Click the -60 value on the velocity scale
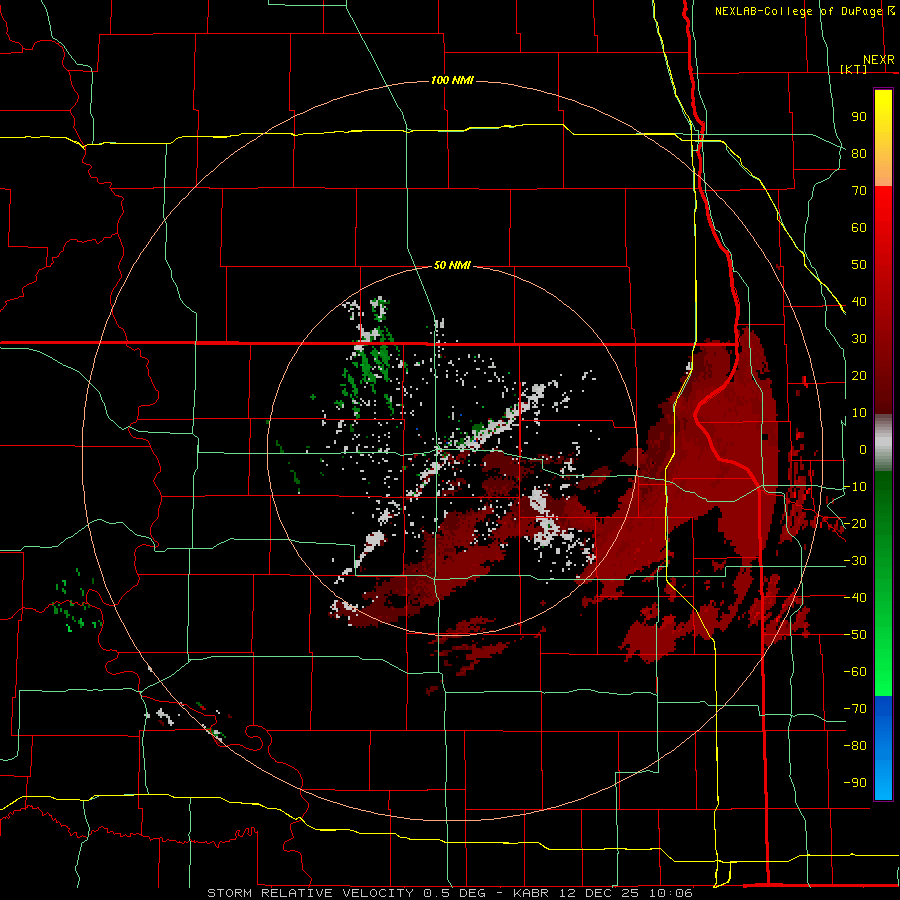The image size is (900, 900). [x=855, y=672]
